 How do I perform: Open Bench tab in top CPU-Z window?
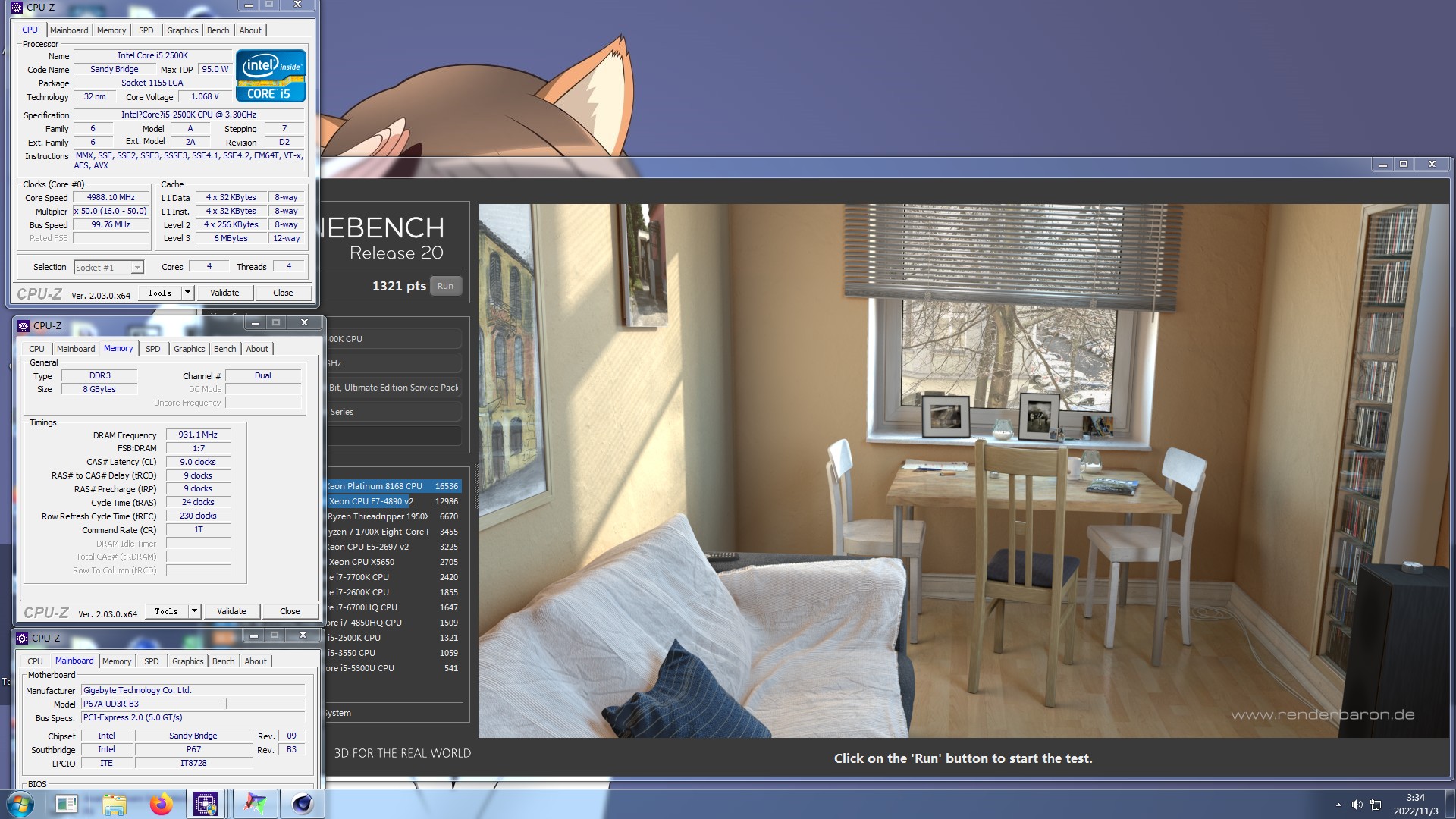point(218,30)
